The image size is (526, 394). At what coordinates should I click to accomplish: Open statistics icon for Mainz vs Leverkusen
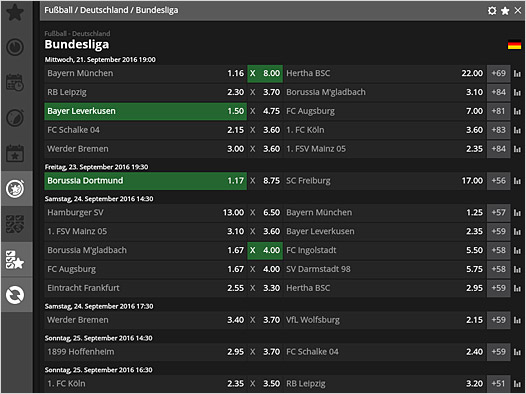pyautogui.click(x=517, y=232)
